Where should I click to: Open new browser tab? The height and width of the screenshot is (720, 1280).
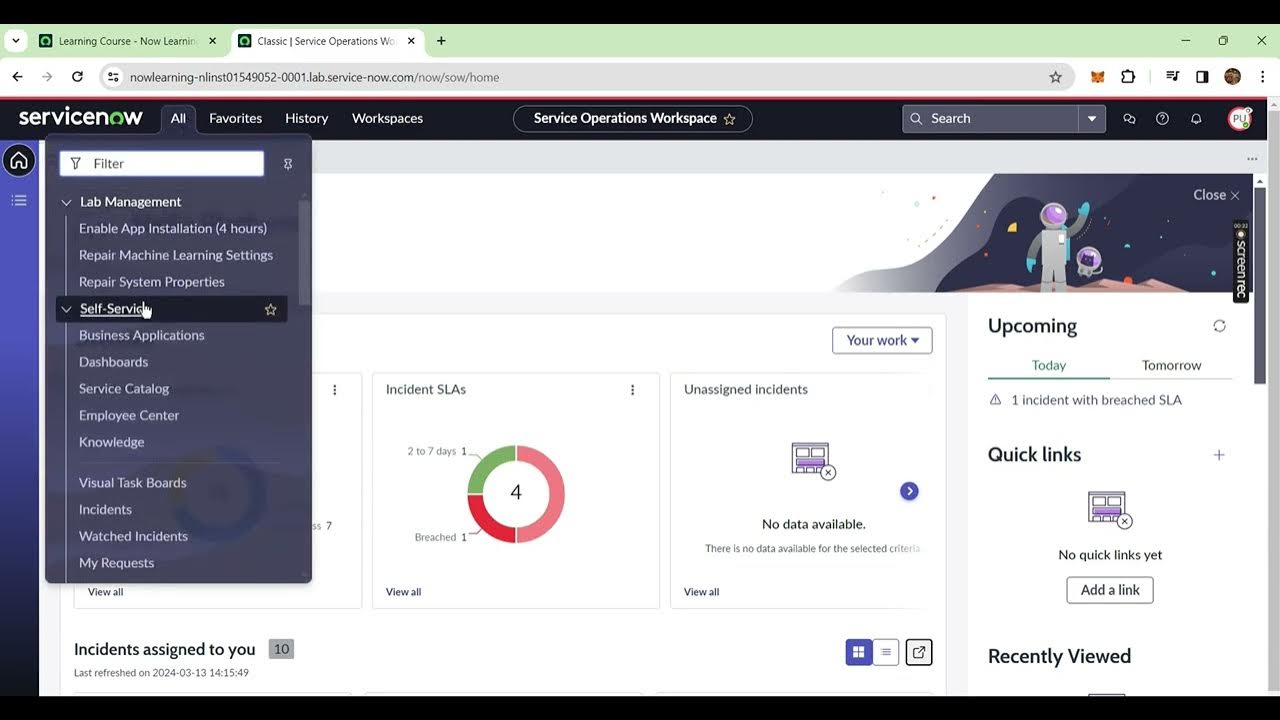441,41
